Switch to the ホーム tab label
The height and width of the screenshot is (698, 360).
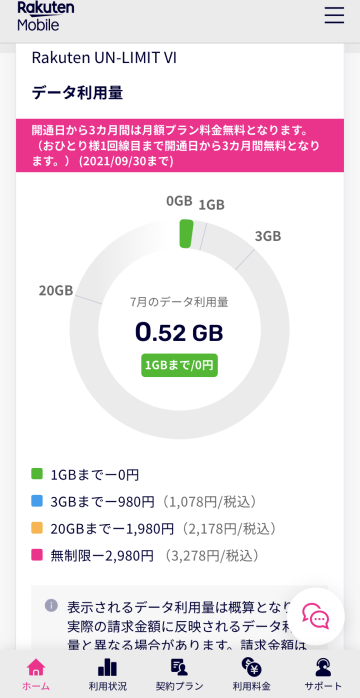[x=36, y=686]
